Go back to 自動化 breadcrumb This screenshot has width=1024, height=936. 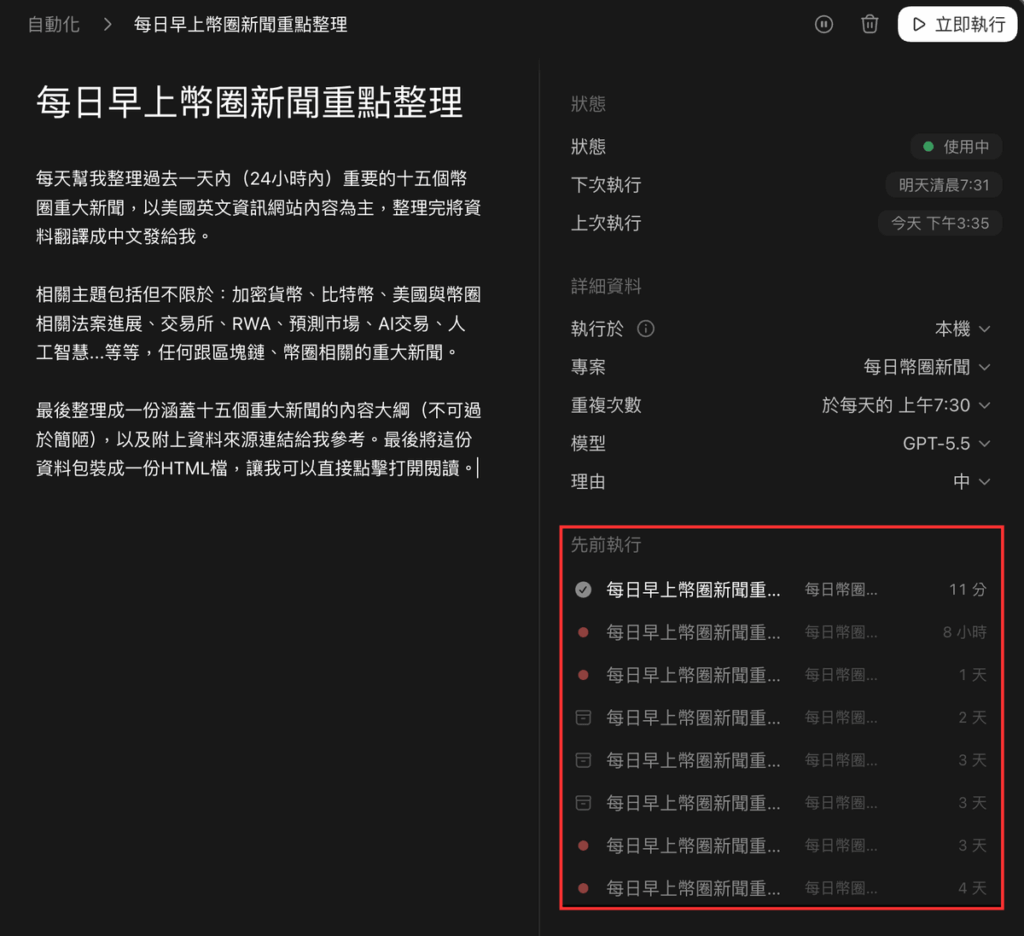tap(54, 25)
